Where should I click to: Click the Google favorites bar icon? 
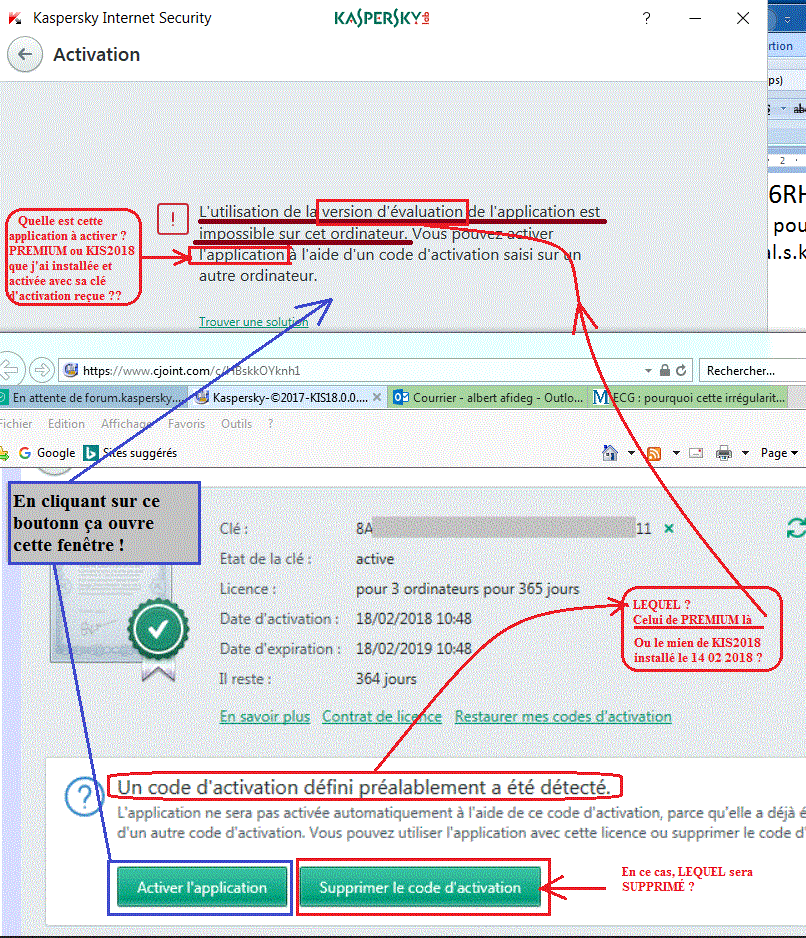pyautogui.click(x=25, y=453)
